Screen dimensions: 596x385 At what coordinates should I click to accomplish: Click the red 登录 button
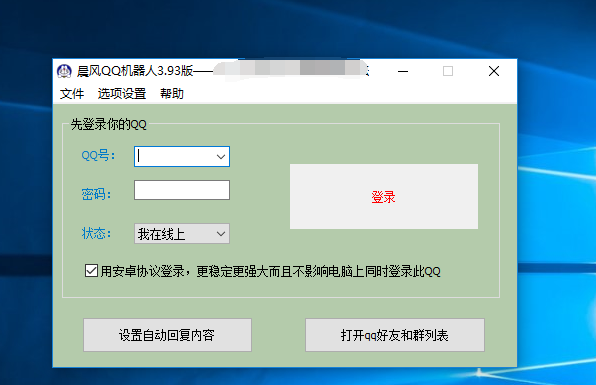click(384, 196)
